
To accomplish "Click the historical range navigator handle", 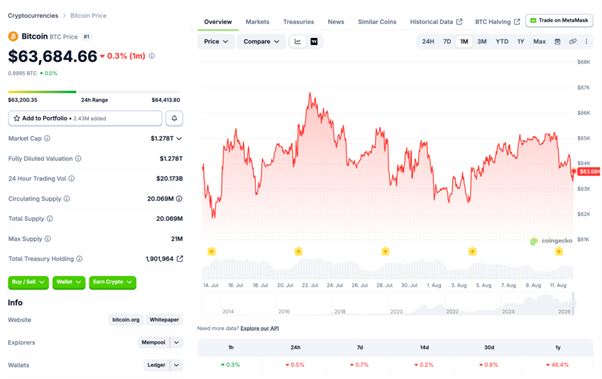I will 572,303.
